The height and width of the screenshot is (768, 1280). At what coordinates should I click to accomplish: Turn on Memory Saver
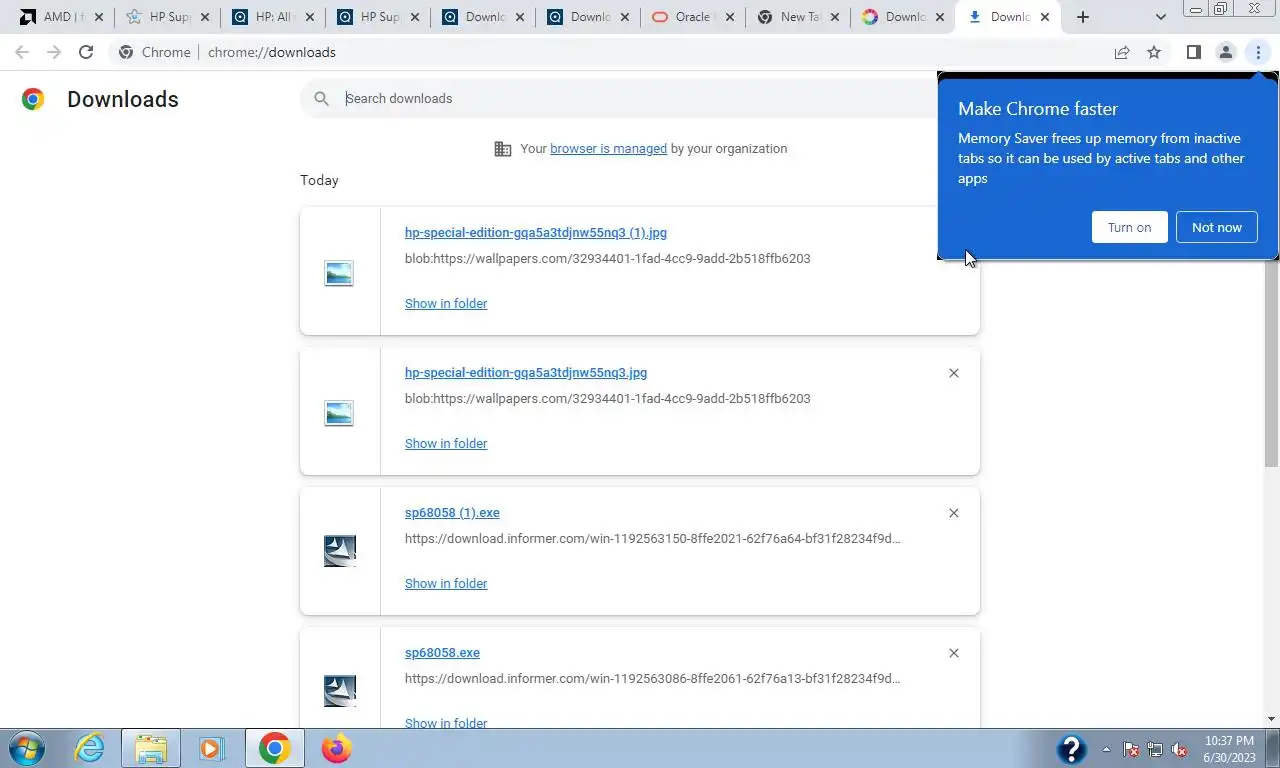1129,227
